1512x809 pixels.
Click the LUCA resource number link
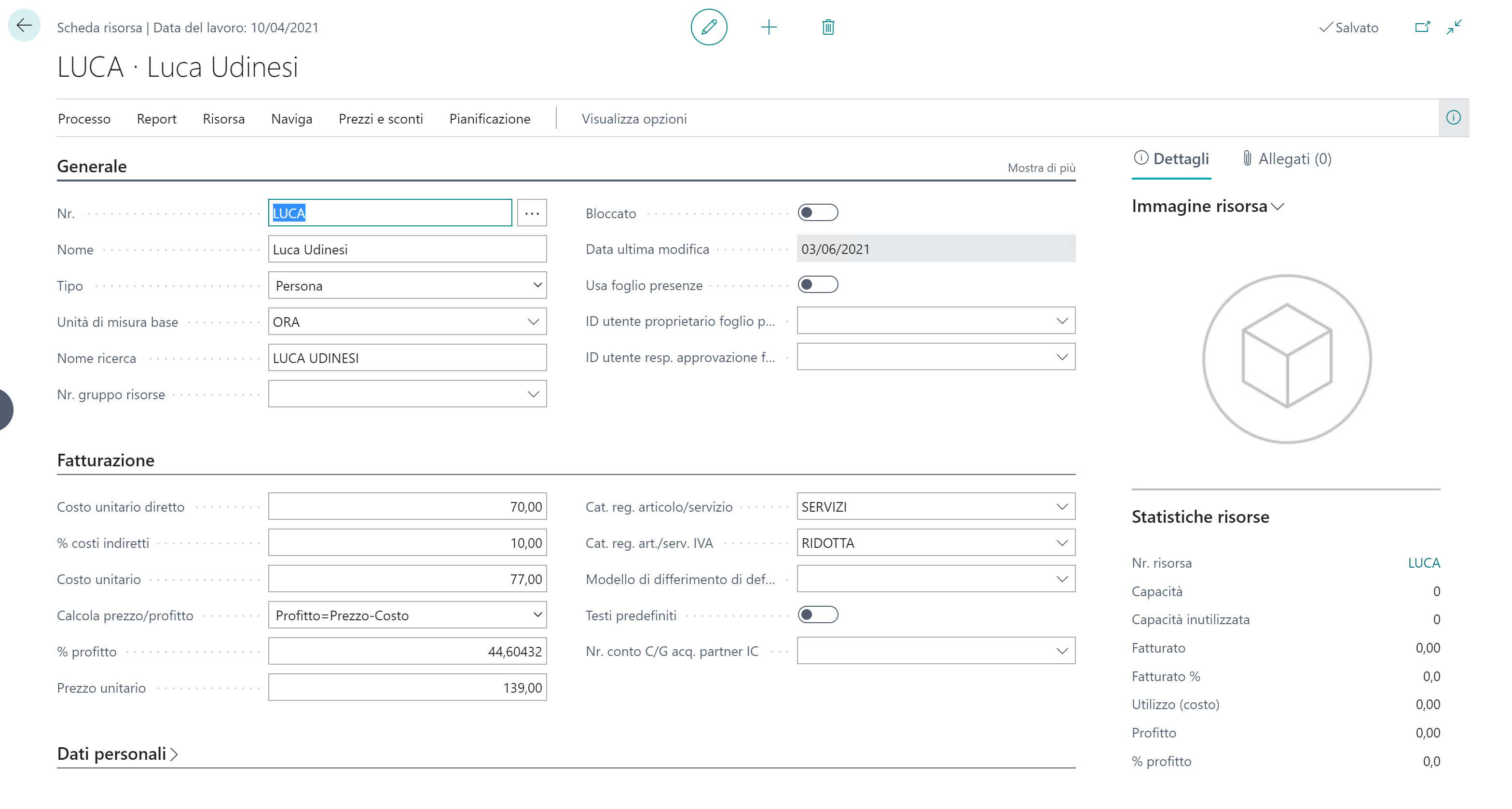pyautogui.click(x=1423, y=563)
